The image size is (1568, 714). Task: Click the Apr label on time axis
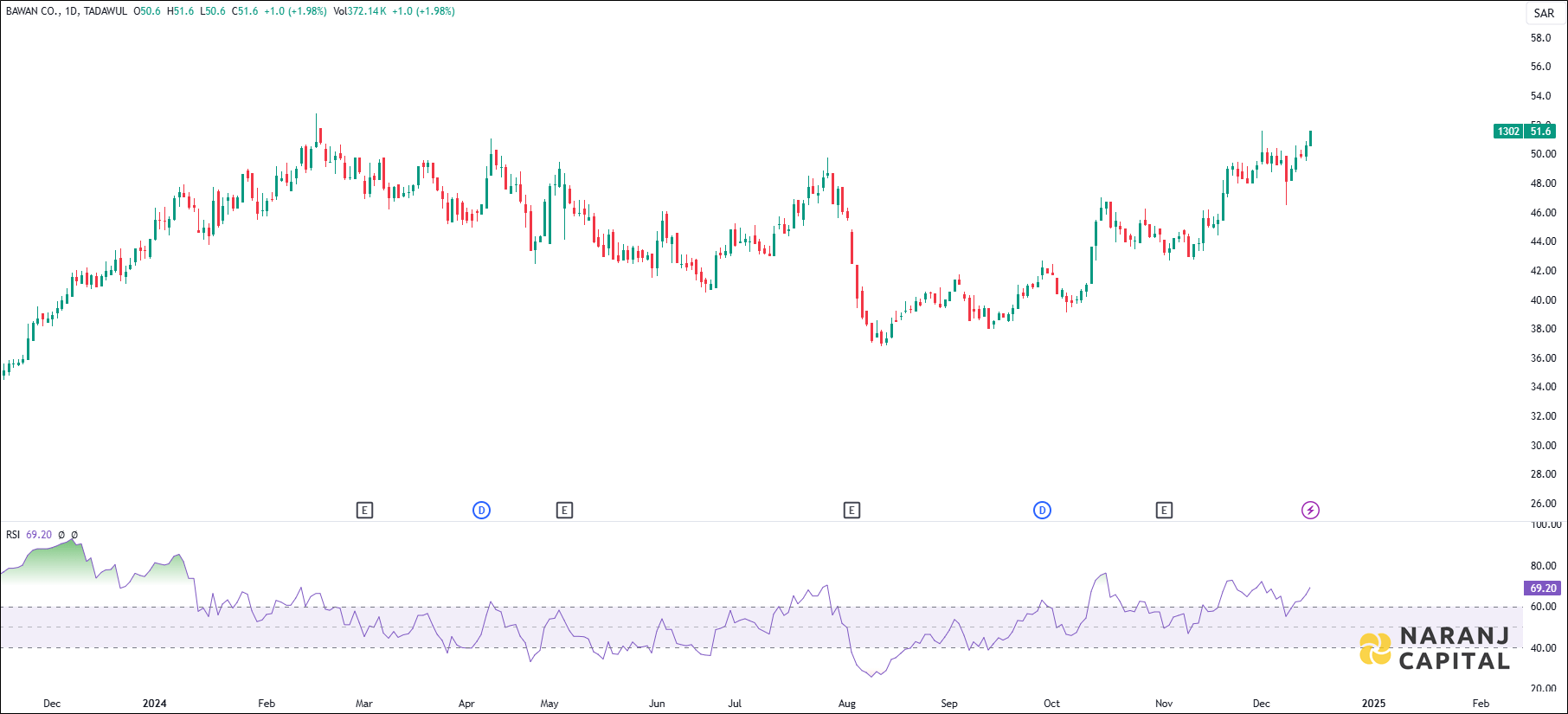(x=466, y=704)
